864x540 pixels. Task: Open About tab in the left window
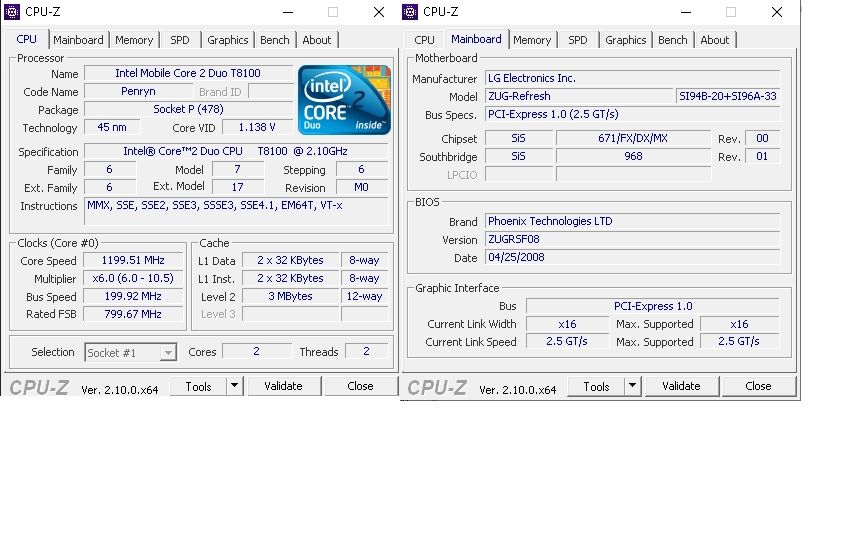[x=317, y=40]
